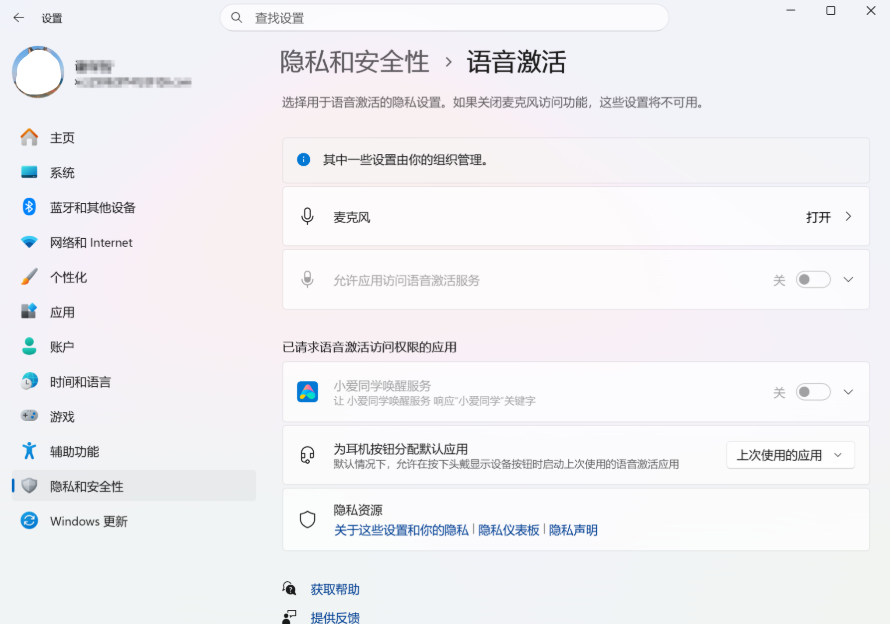Viewport: 891px width, 624px height.
Task: Click the 提供反馈 feedback icon
Action: (289, 617)
